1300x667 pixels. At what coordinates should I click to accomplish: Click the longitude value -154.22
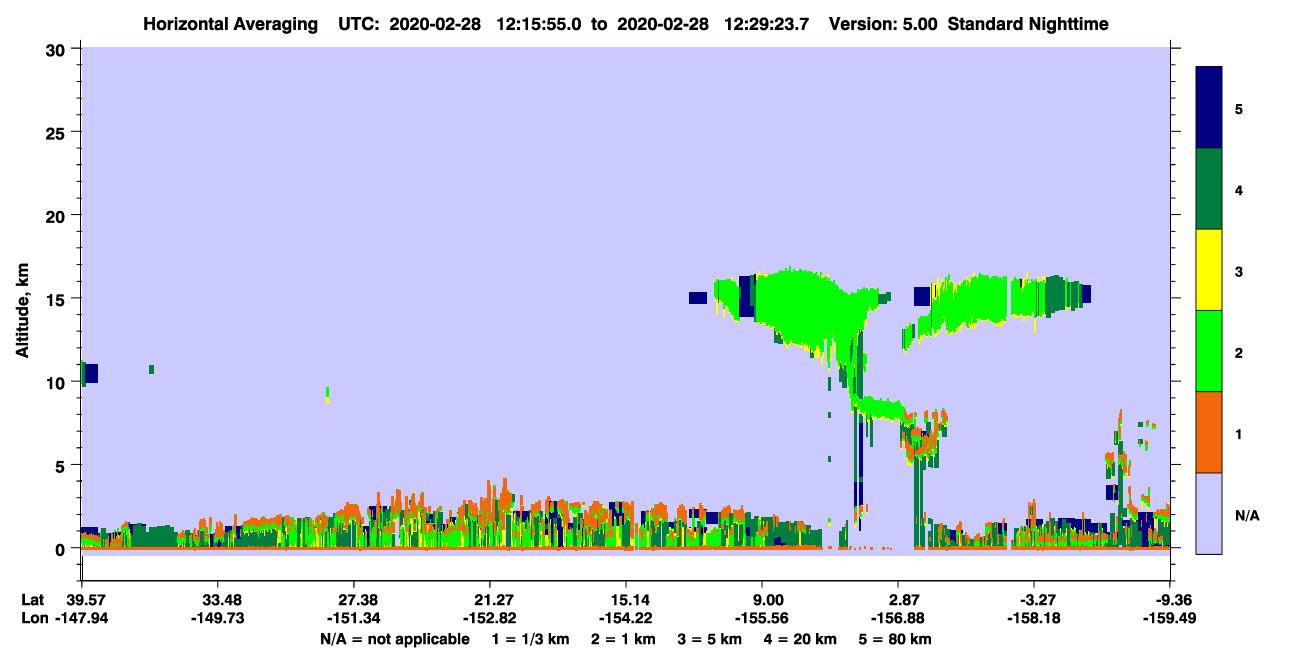pos(626,618)
